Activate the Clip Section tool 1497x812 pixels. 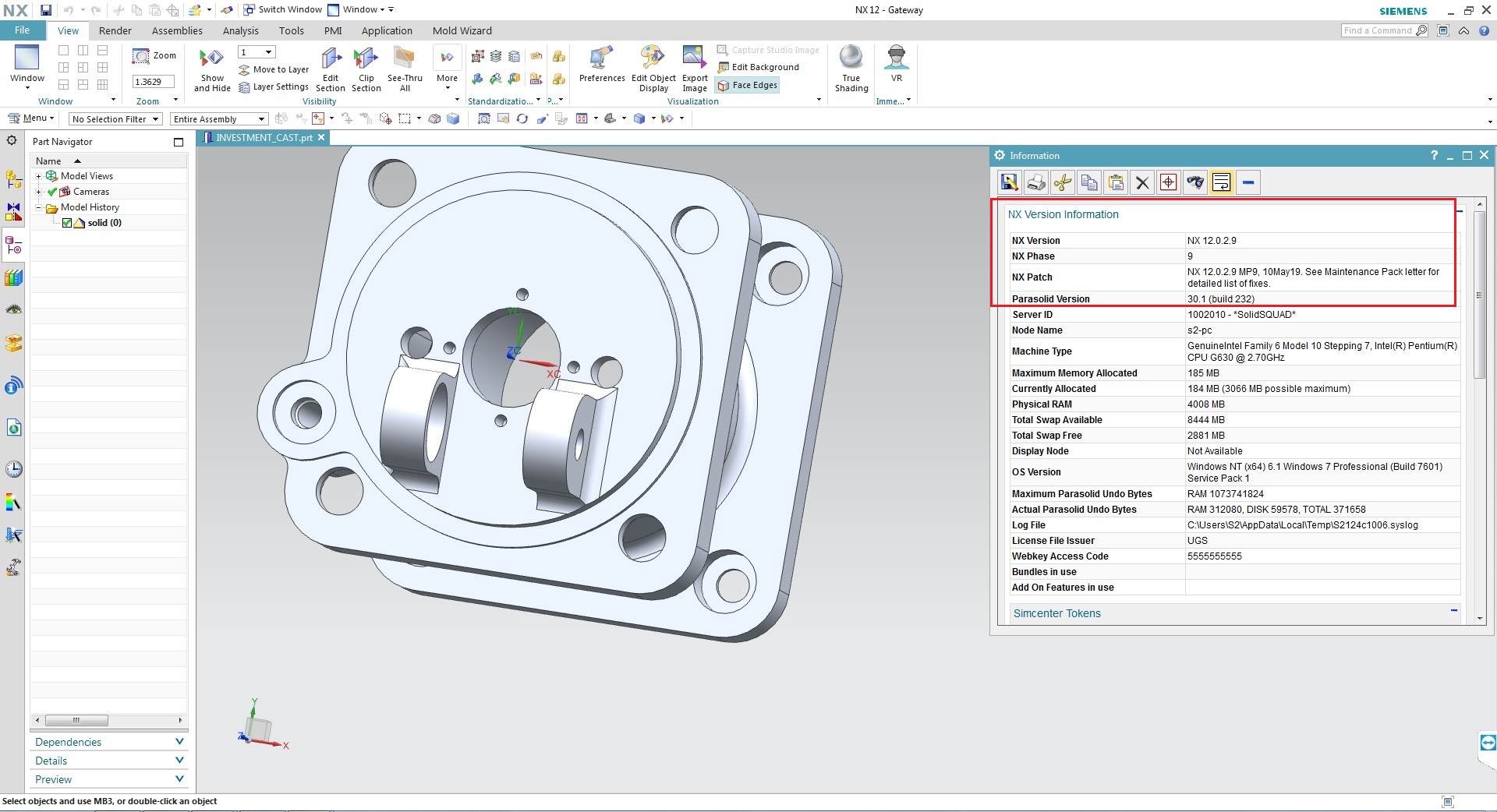[x=366, y=71]
